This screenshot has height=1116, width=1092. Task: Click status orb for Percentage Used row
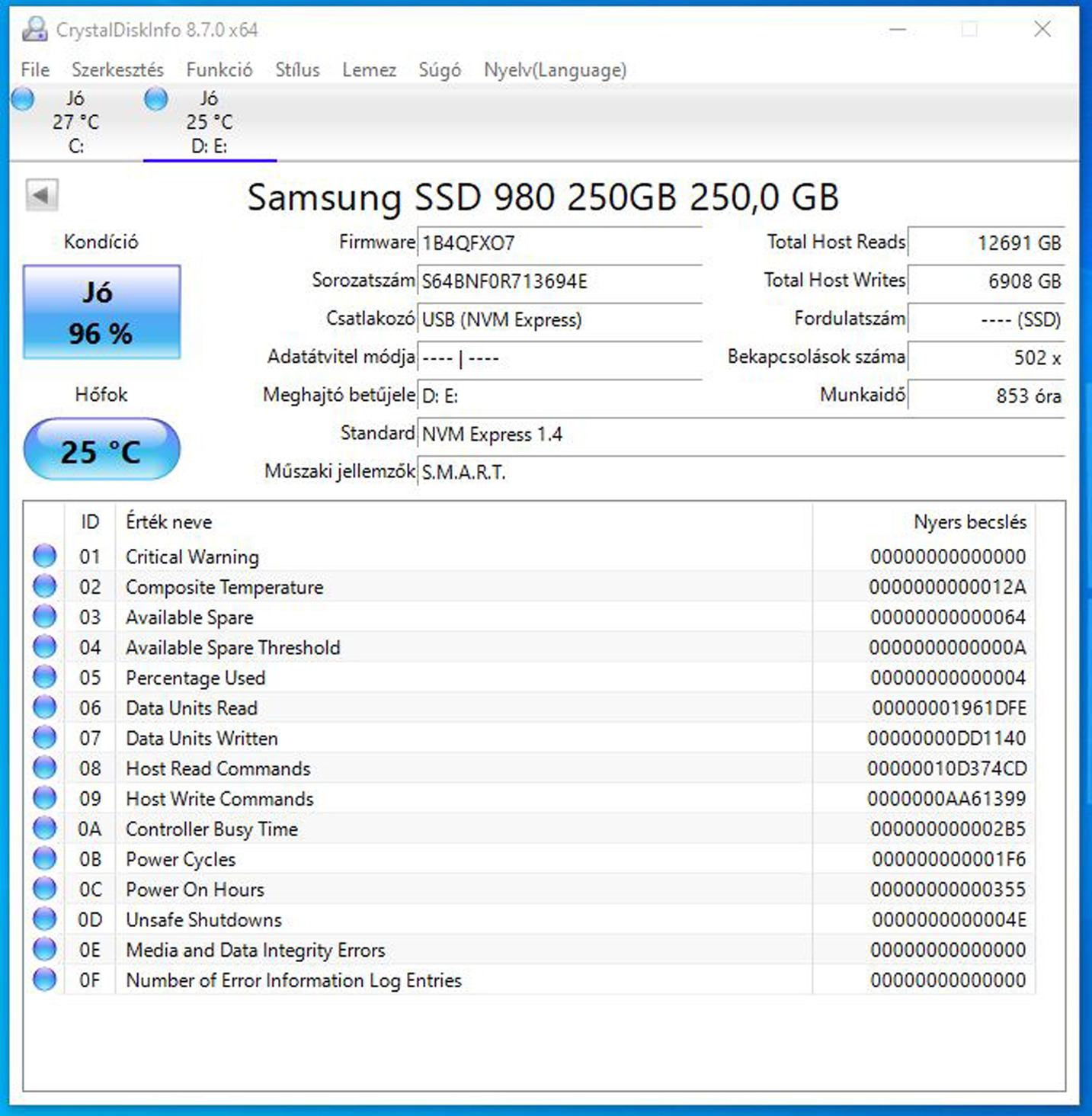[45, 677]
